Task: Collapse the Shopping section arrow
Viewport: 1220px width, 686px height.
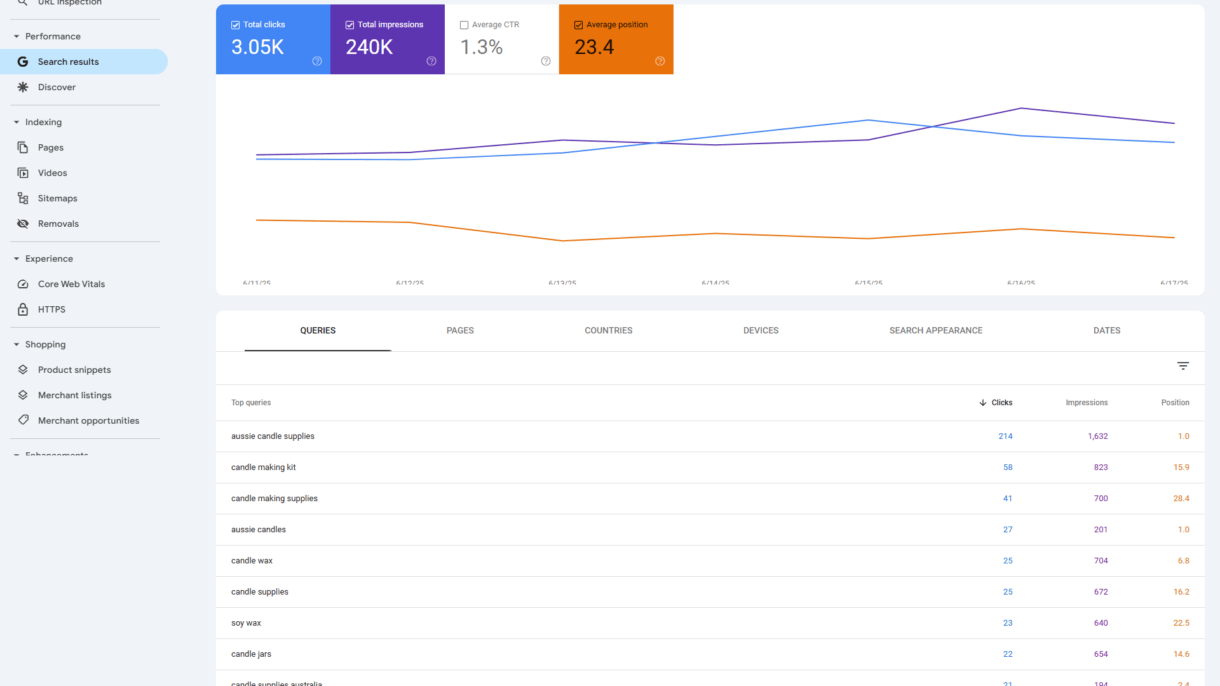Action: pyautogui.click(x=16, y=345)
